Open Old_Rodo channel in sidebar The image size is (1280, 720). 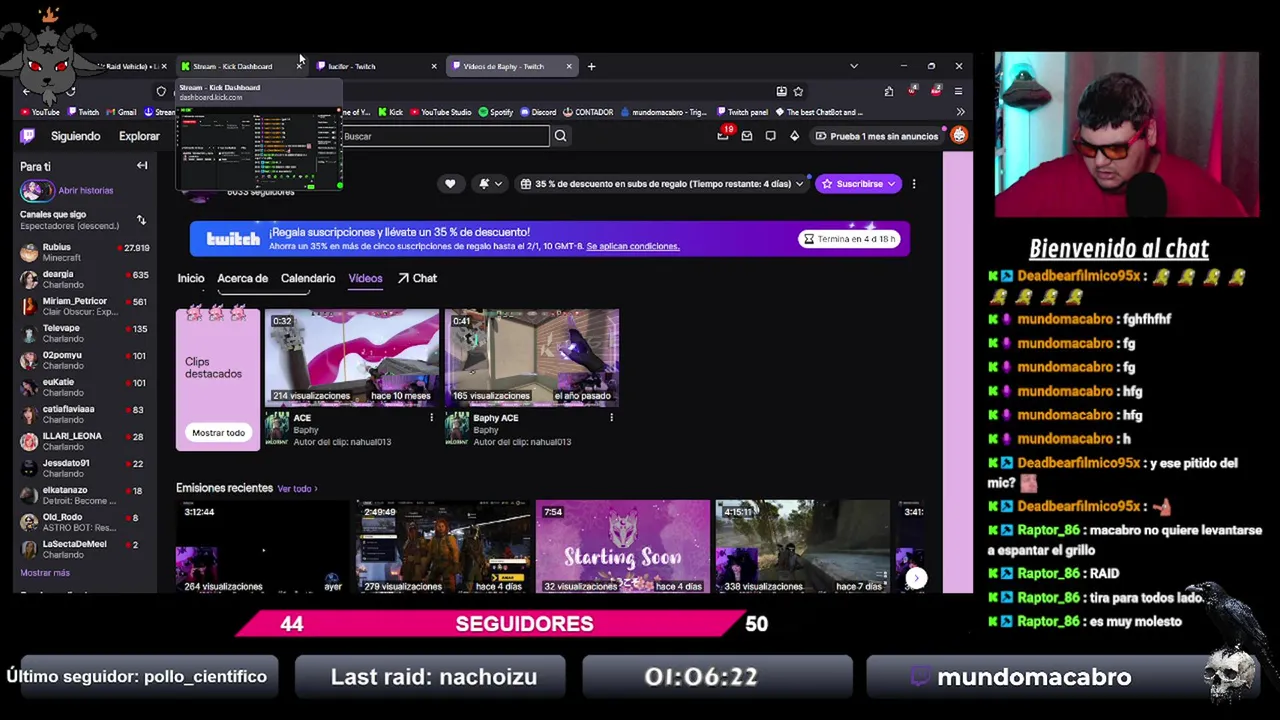point(84,522)
